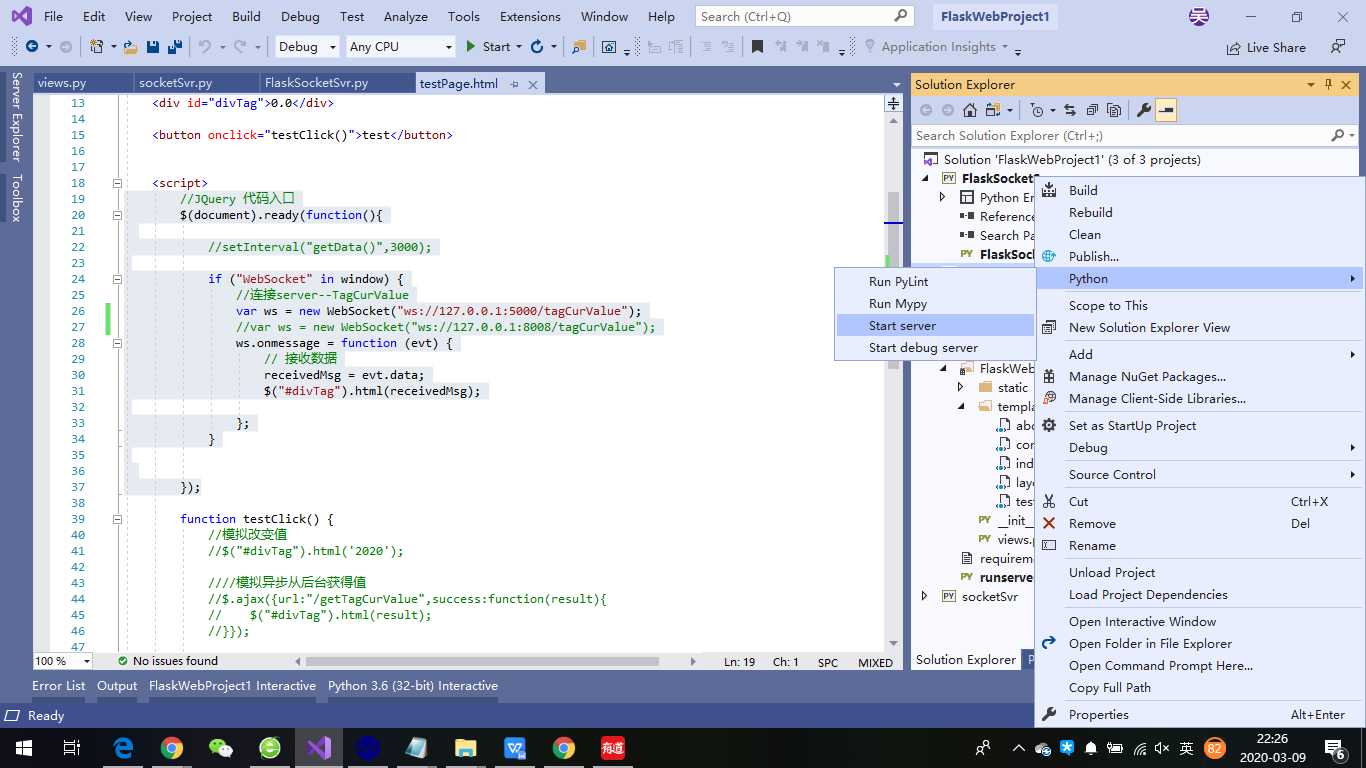The height and width of the screenshot is (768, 1366).
Task: Click the Undo arrow icon
Action: pyautogui.click(x=205, y=47)
